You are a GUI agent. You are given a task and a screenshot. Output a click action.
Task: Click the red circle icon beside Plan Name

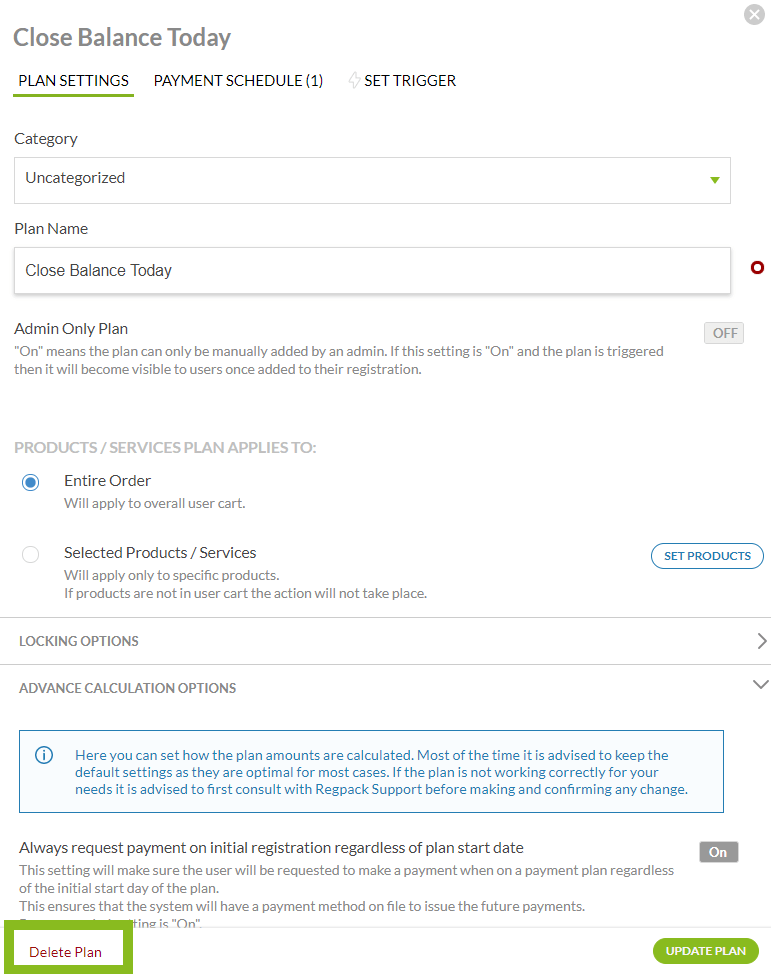click(x=757, y=267)
